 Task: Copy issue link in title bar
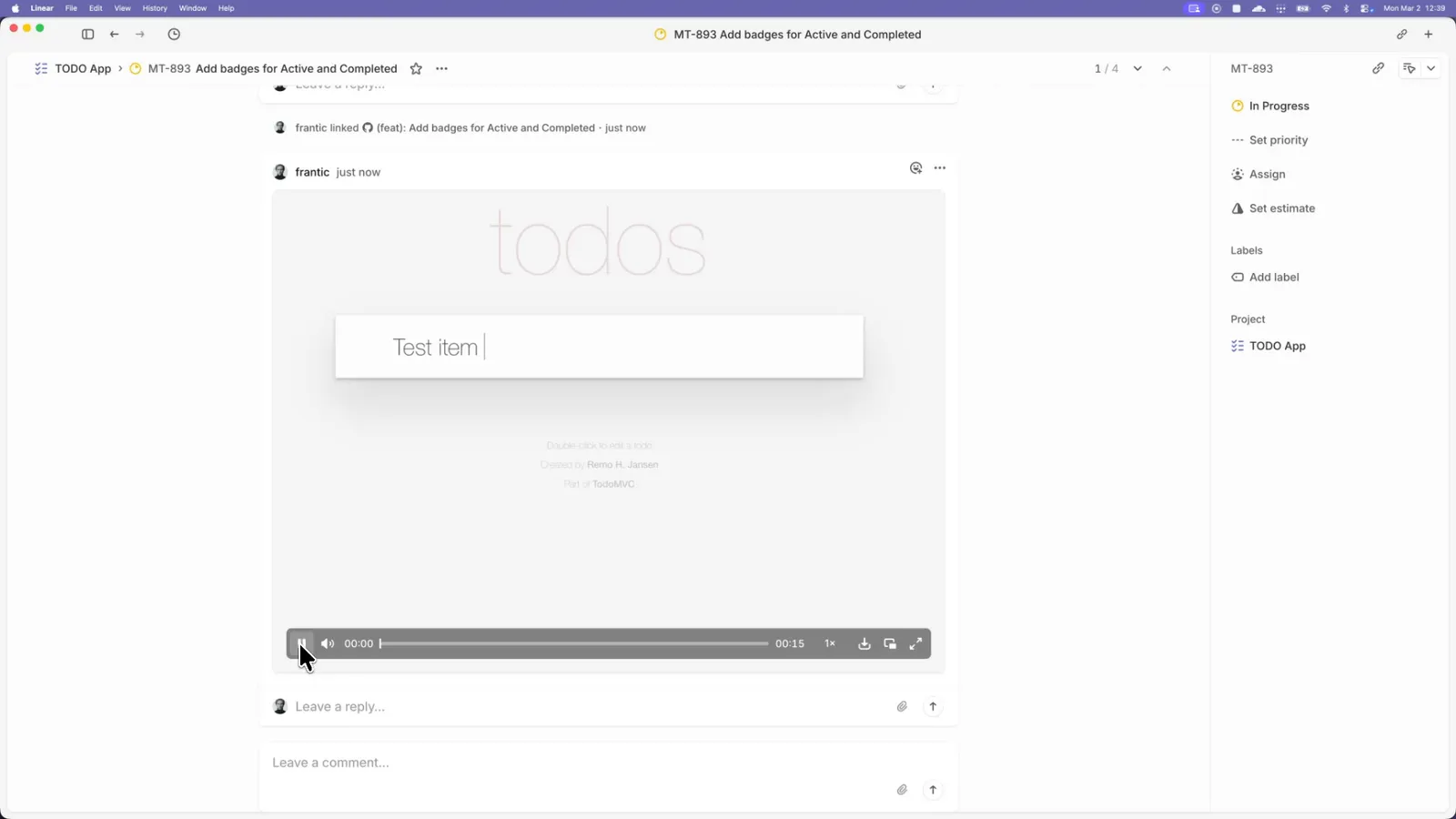point(1401,35)
